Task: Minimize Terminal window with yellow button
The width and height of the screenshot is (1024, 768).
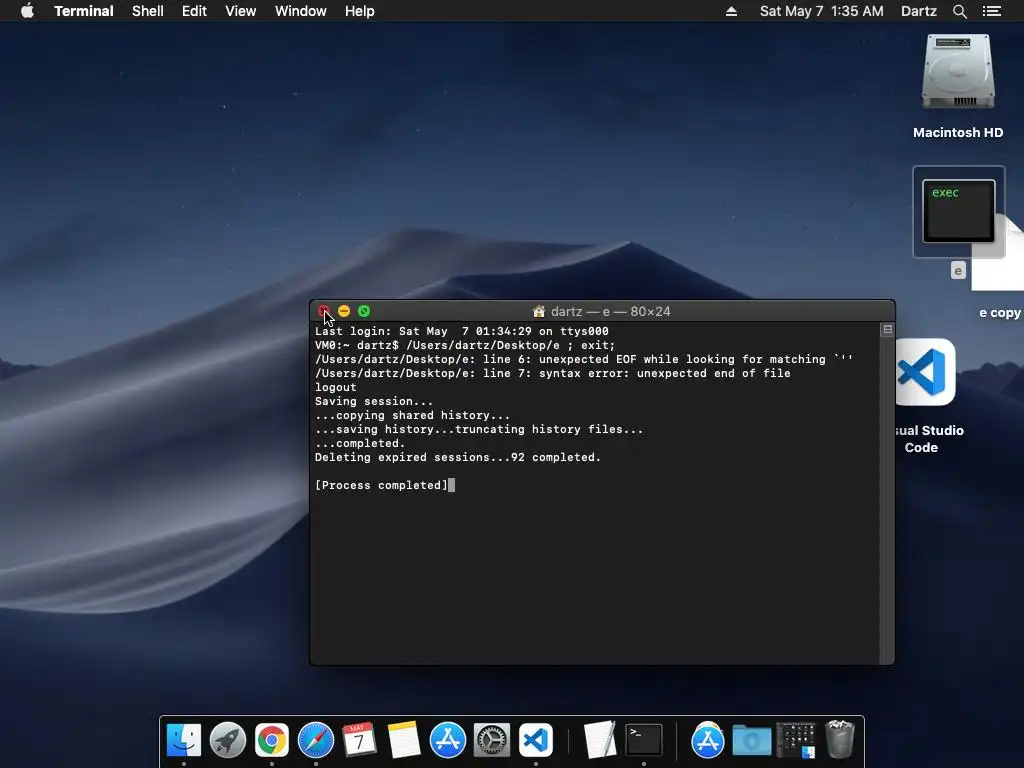Action: tap(344, 311)
